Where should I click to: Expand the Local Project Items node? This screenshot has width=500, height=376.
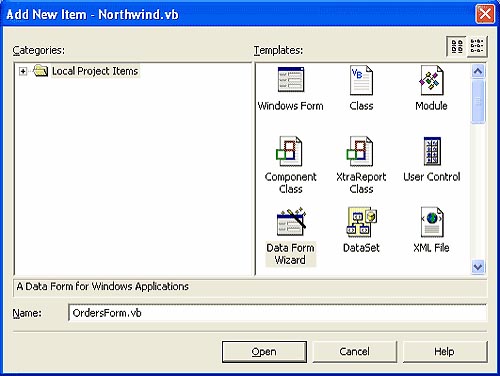tap(23, 71)
